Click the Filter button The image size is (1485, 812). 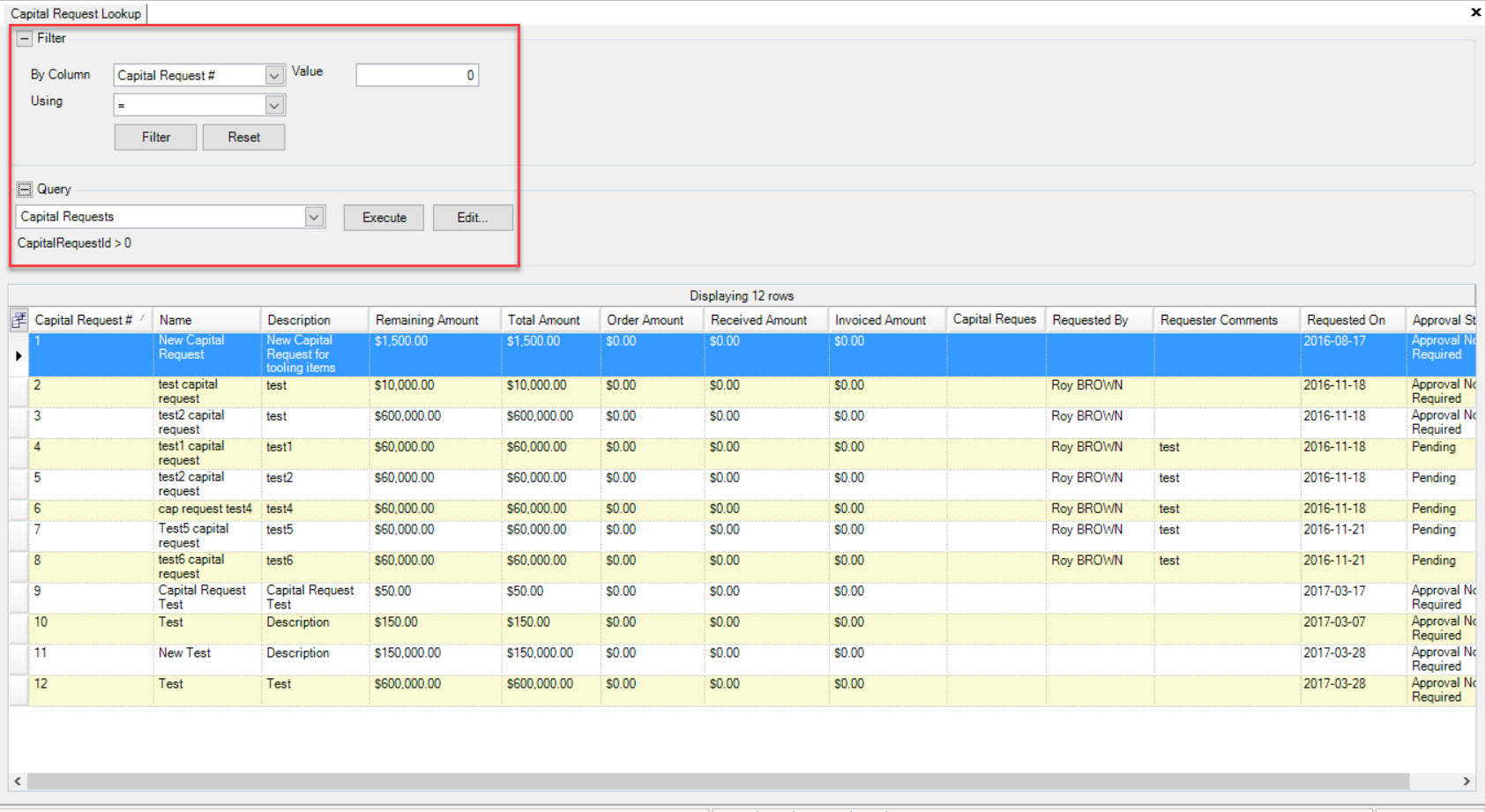[x=155, y=138]
